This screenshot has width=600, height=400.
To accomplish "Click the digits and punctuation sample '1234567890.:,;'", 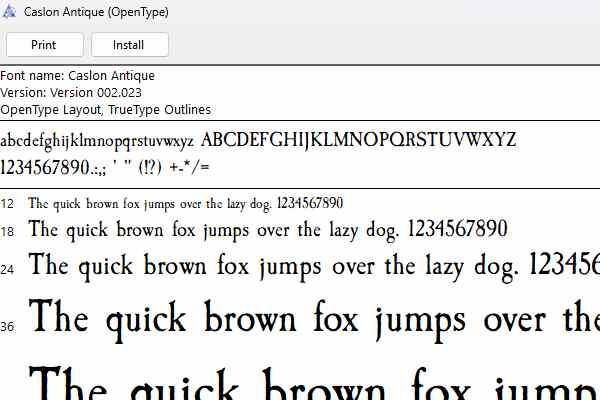I will [x=53, y=167].
